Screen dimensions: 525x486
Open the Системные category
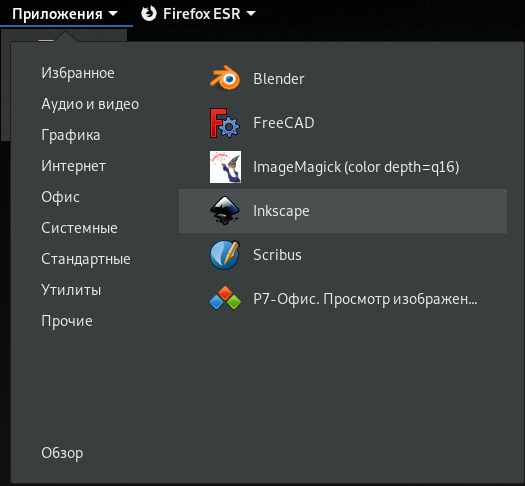(x=79, y=228)
